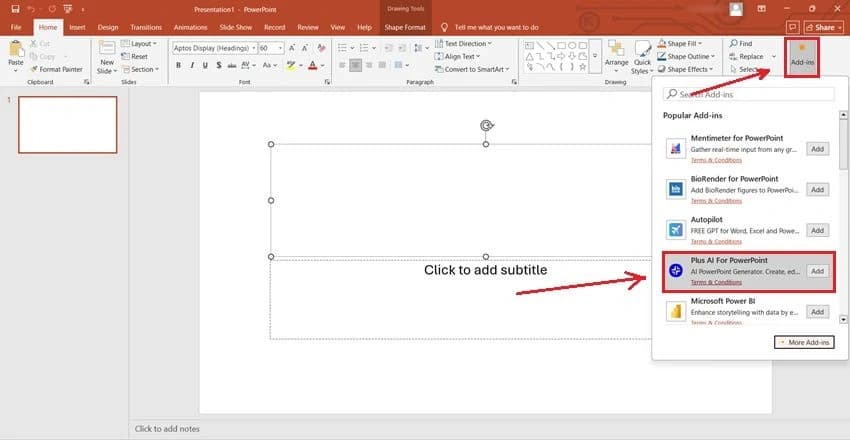Apply text shadow formatting
The height and width of the screenshot is (440, 850).
218,65
